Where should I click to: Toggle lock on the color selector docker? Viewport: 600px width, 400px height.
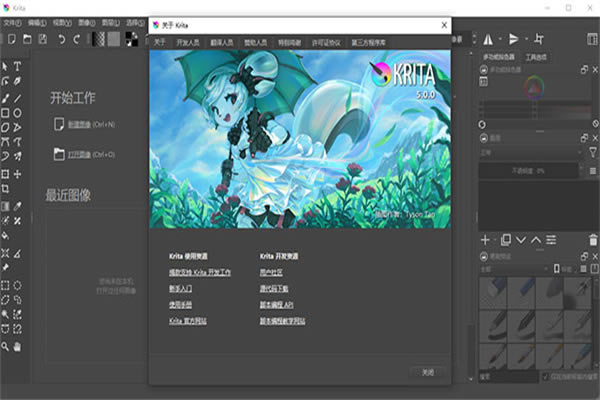pos(484,70)
